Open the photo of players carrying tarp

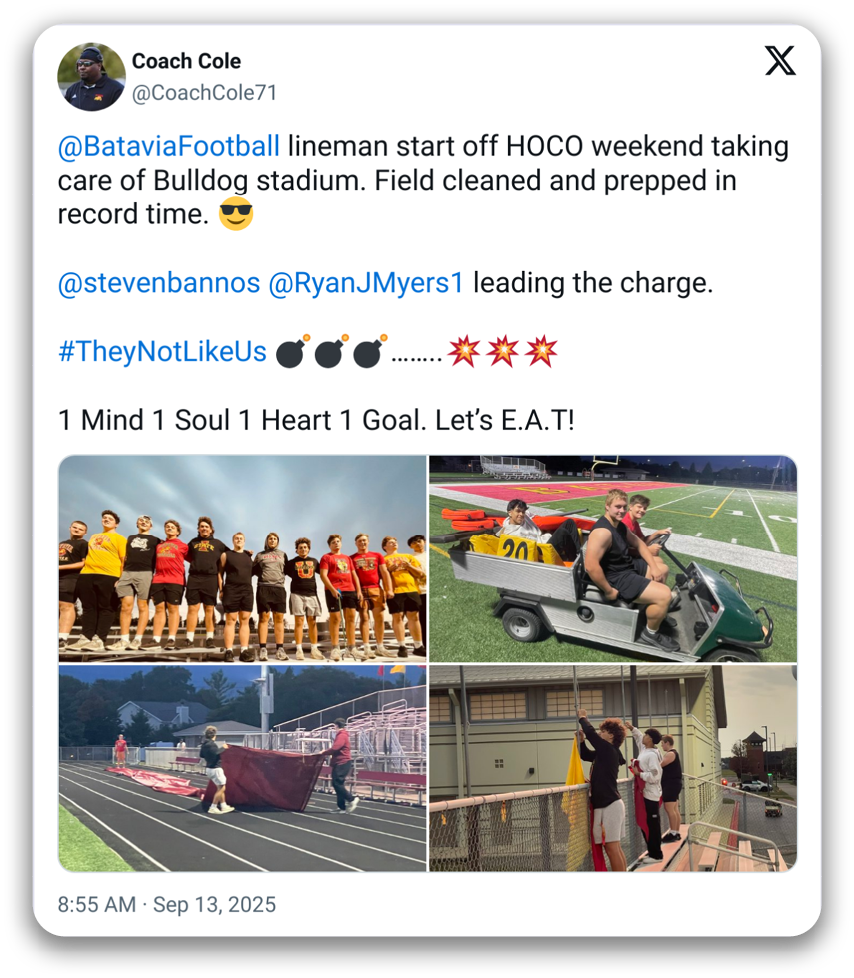(x=242, y=768)
